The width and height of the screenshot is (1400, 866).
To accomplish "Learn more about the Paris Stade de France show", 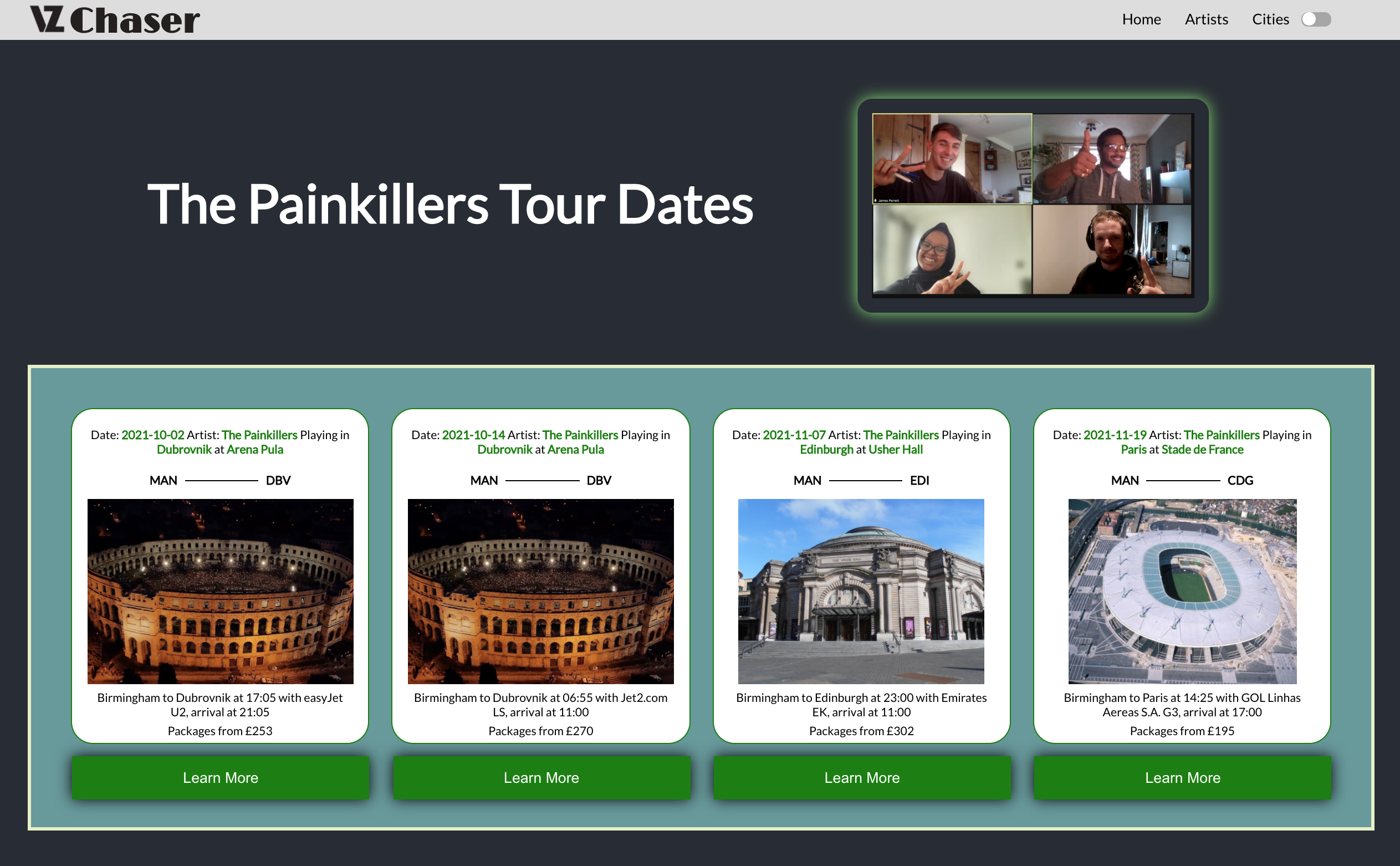I will [1182, 777].
